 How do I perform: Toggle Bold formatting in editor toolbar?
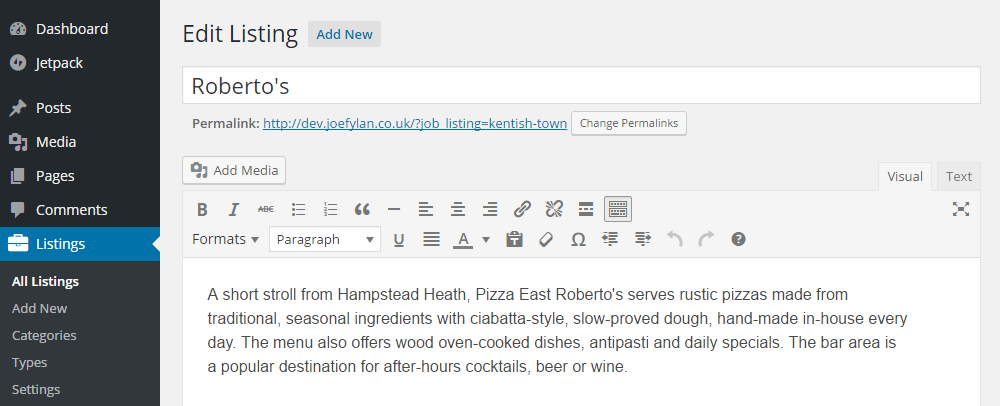(202, 209)
